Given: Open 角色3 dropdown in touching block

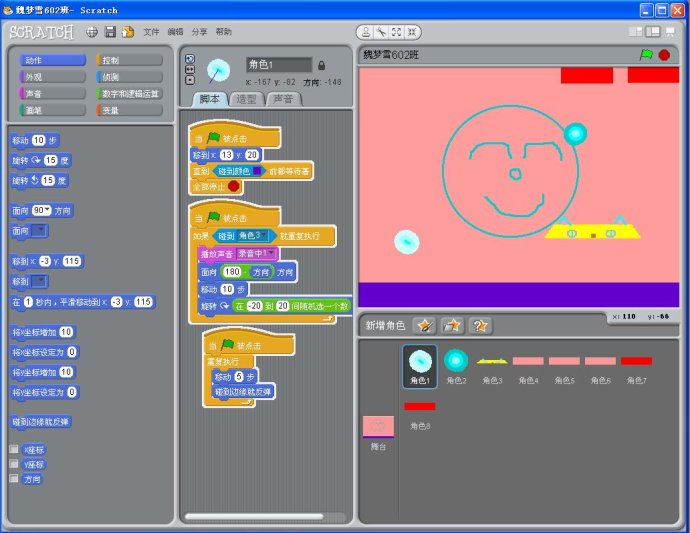Looking at the screenshot, I should coord(264,235).
